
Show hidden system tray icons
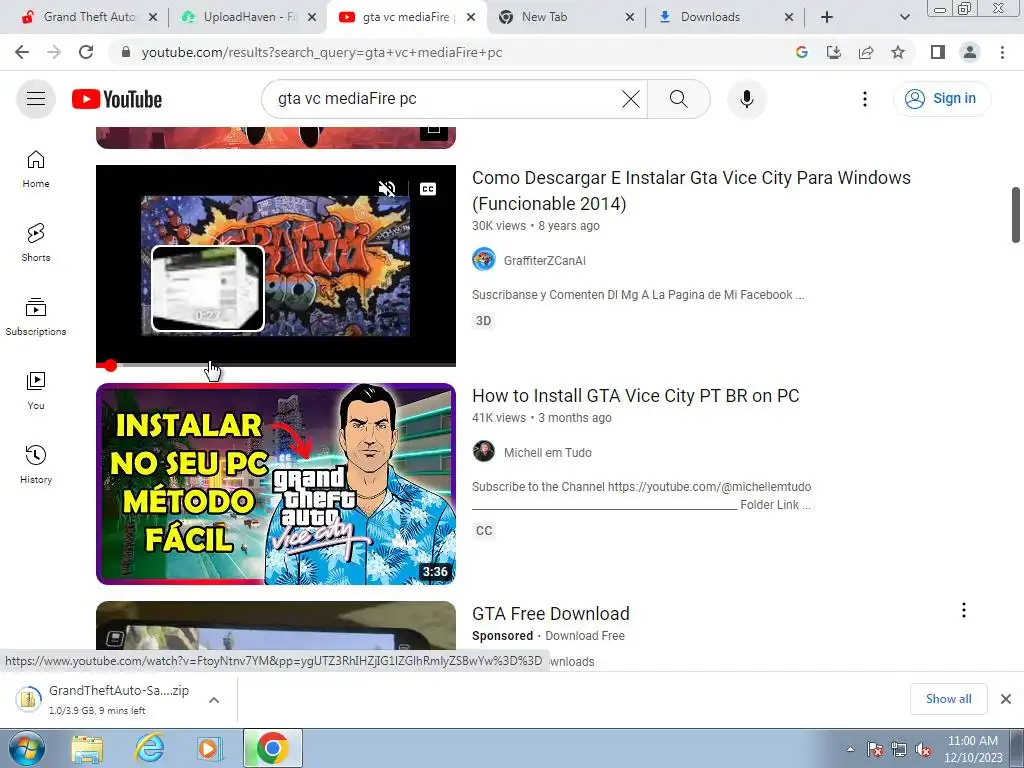coord(850,750)
